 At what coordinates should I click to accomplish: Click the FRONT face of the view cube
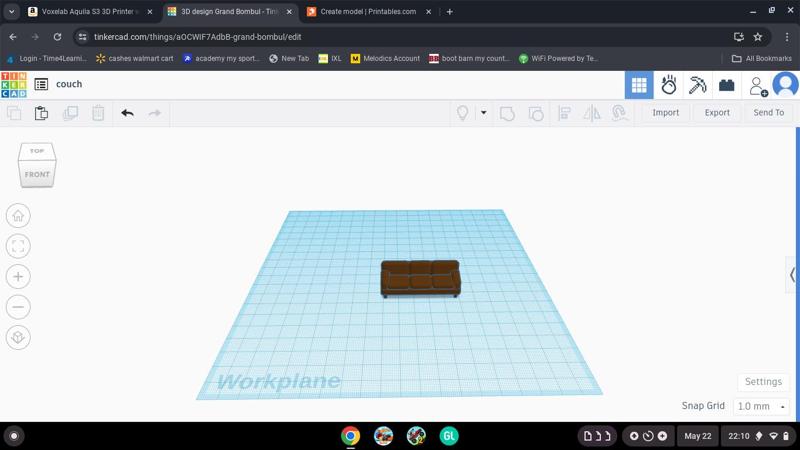click(x=37, y=174)
